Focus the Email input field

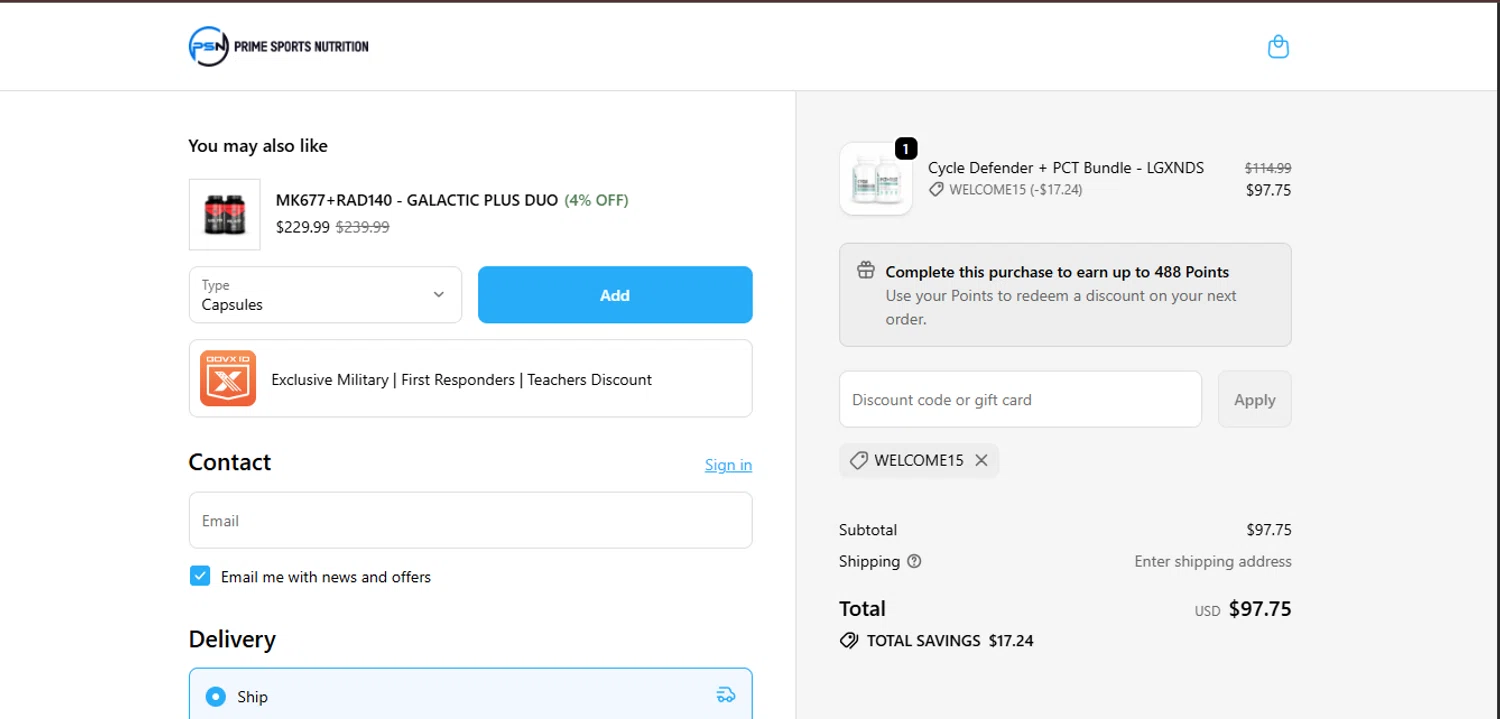coord(470,520)
